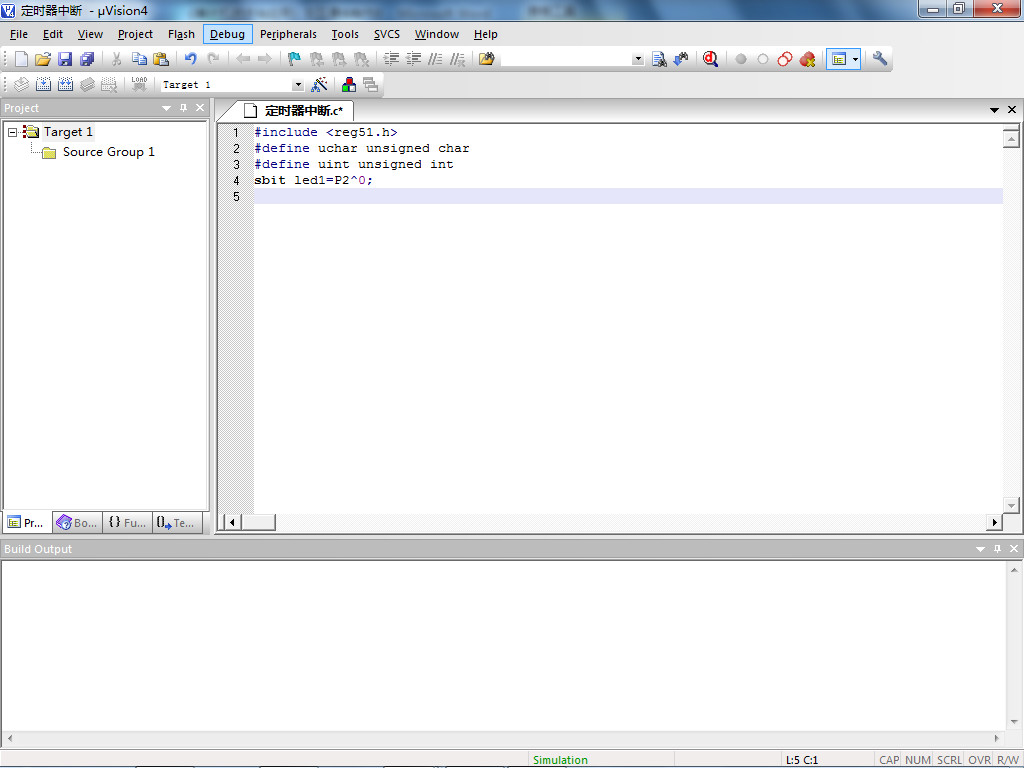Start the debug session with magnifier d icon
The height and width of the screenshot is (768, 1024).
(x=711, y=59)
